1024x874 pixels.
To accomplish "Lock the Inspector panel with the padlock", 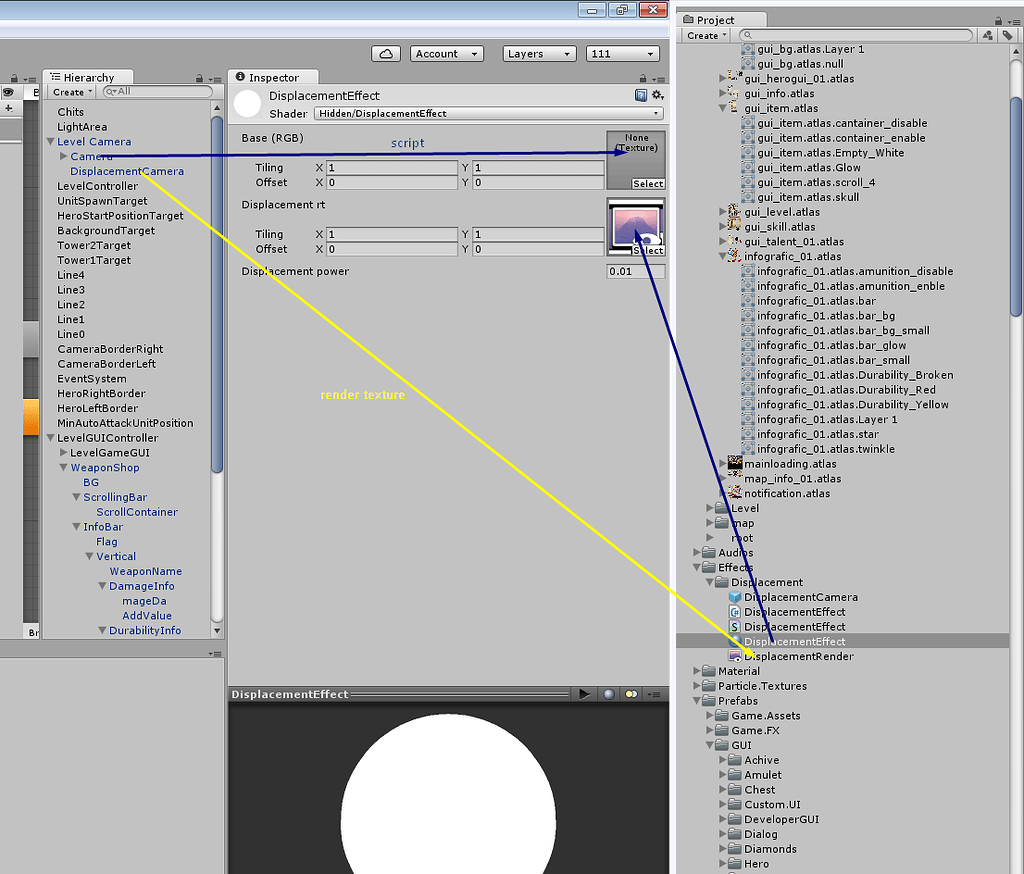I will [x=642, y=76].
